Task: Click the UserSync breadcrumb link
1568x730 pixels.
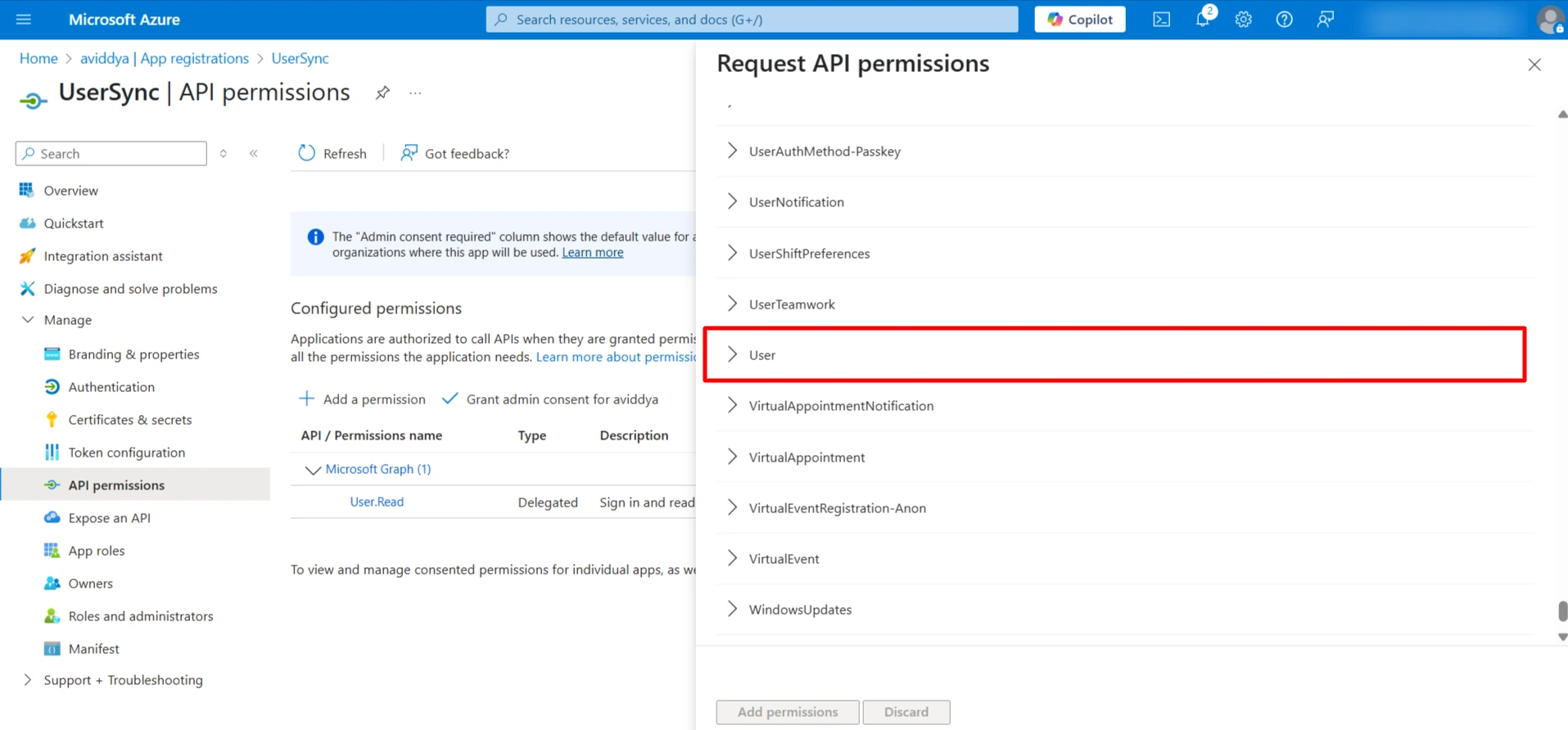Action: [x=300, y=58]
